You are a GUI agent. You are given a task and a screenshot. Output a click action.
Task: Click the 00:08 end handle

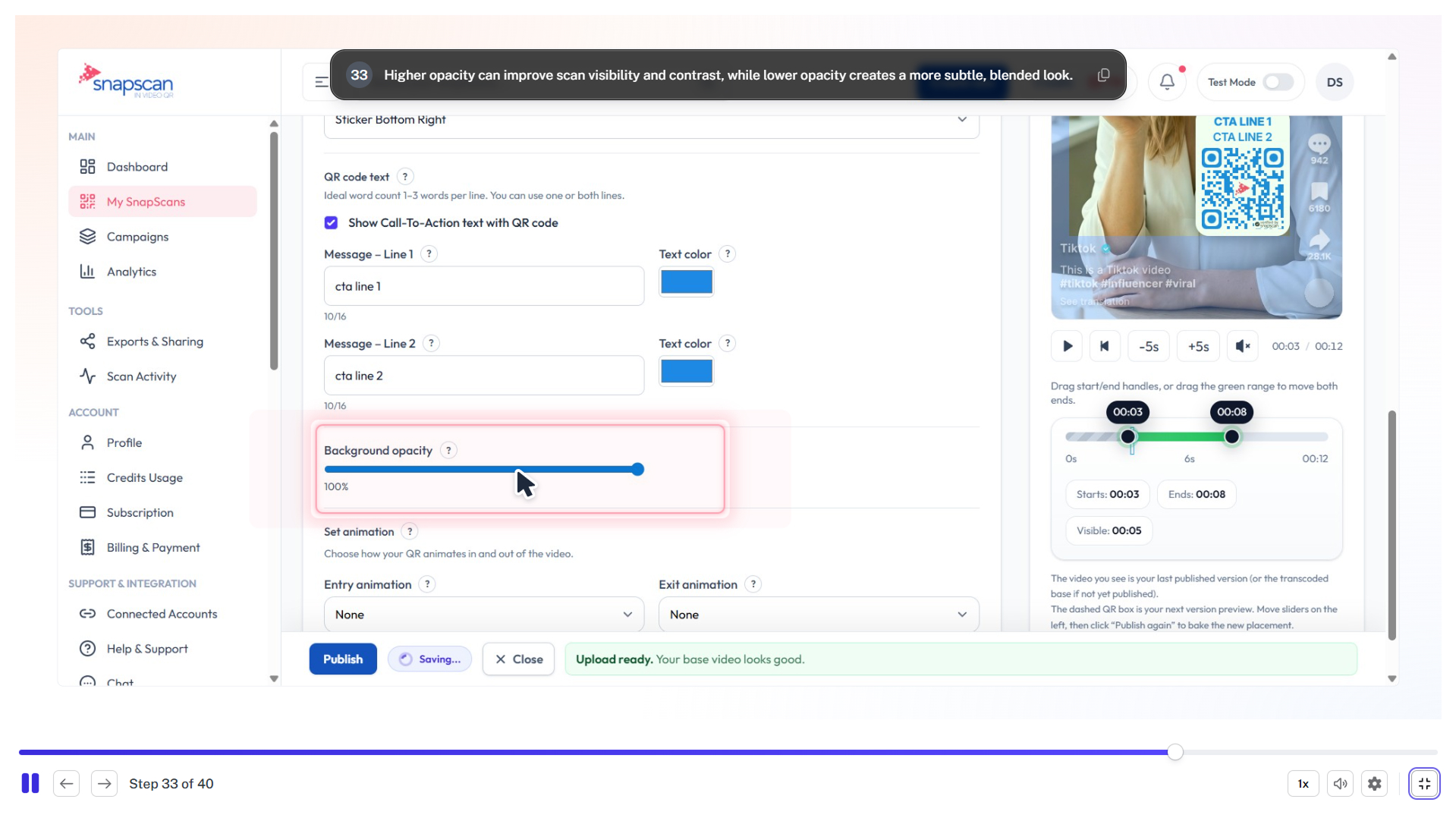coord(1231,437)
